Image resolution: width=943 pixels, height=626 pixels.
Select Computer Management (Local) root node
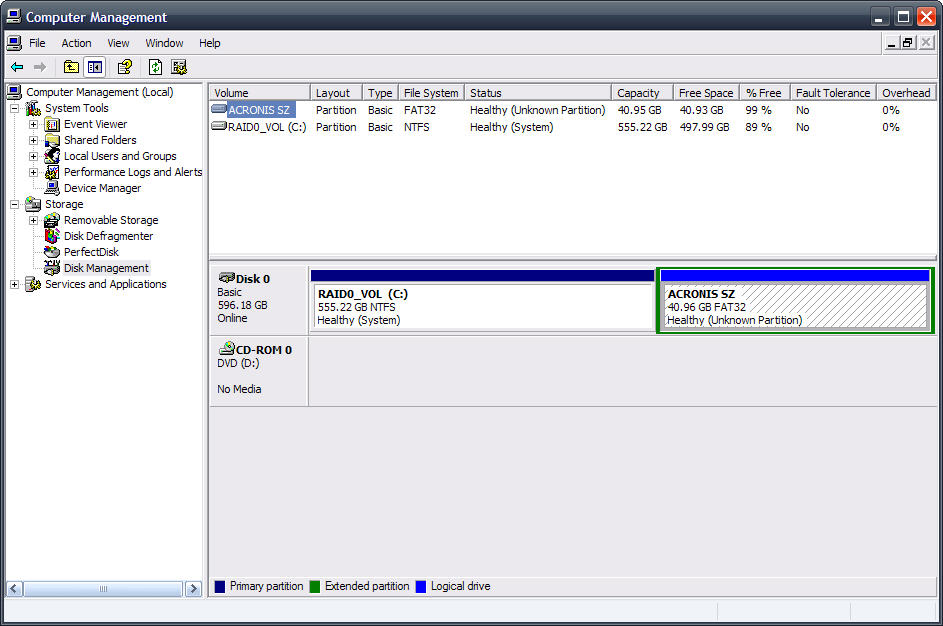99,92
